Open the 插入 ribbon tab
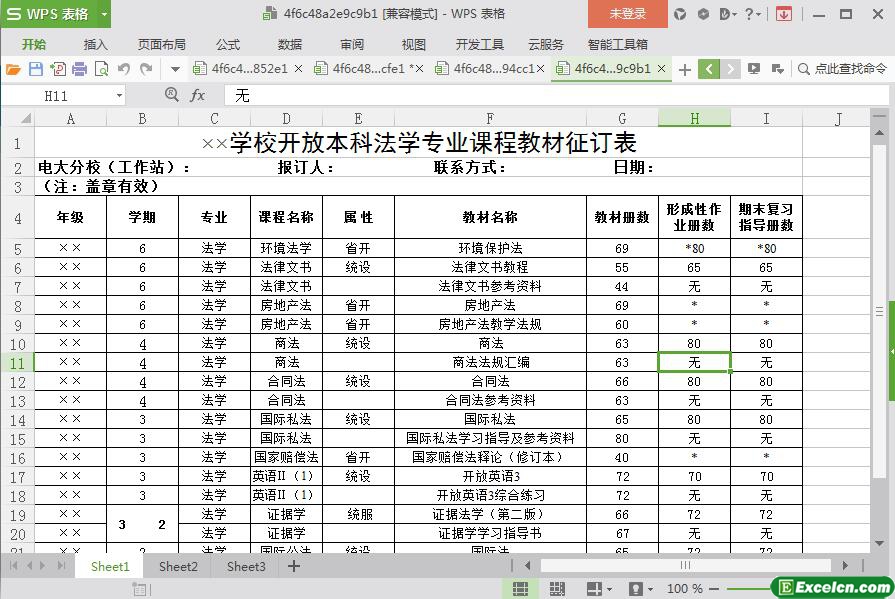Screen dimensions: 895x599 [95, 45]
